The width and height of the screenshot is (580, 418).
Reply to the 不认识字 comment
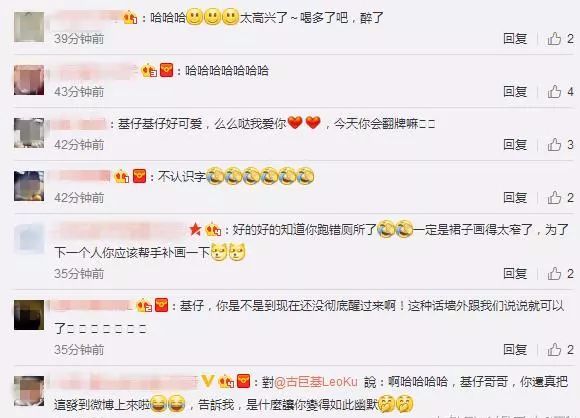click(515, 198)
